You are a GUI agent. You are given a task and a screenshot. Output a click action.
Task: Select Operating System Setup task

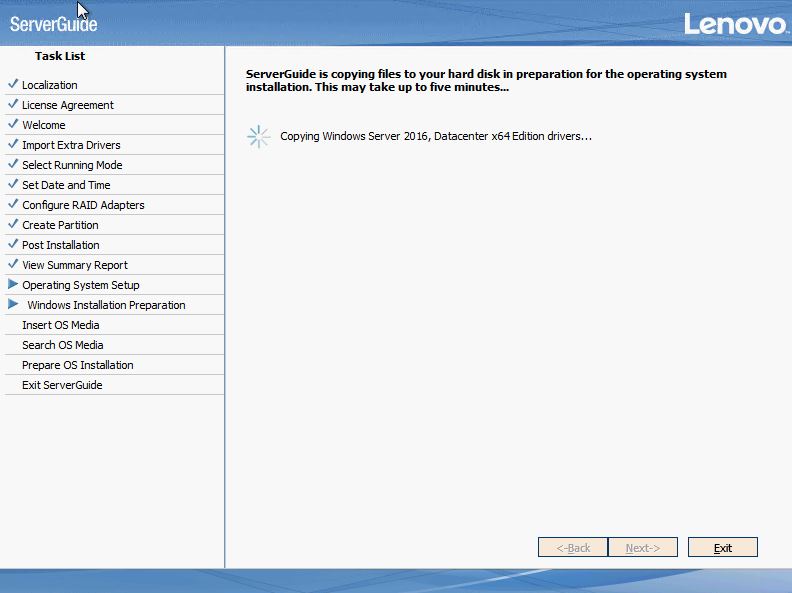point(115,285)
